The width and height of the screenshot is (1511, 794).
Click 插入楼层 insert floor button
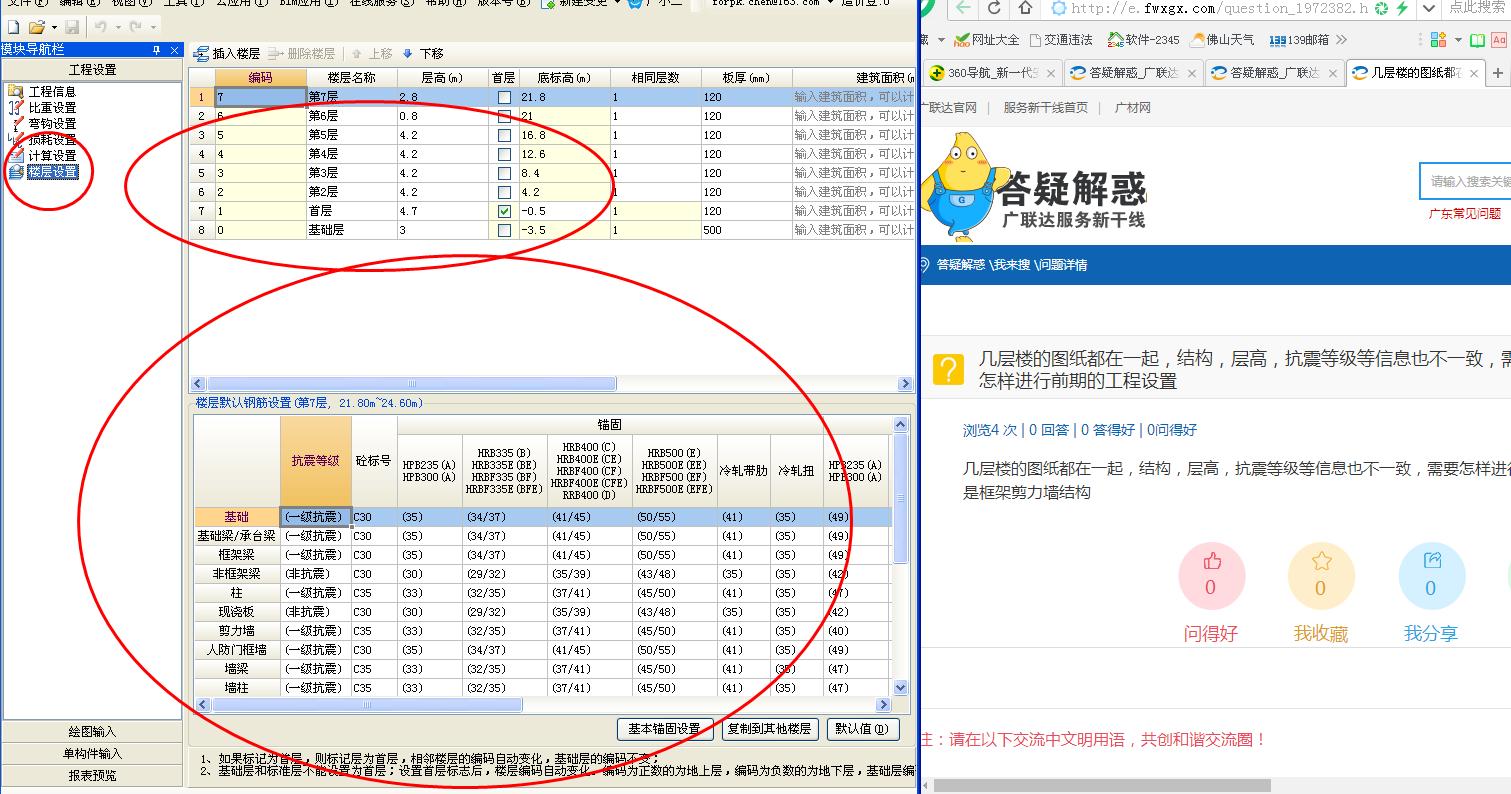click(x=227, y=53)
